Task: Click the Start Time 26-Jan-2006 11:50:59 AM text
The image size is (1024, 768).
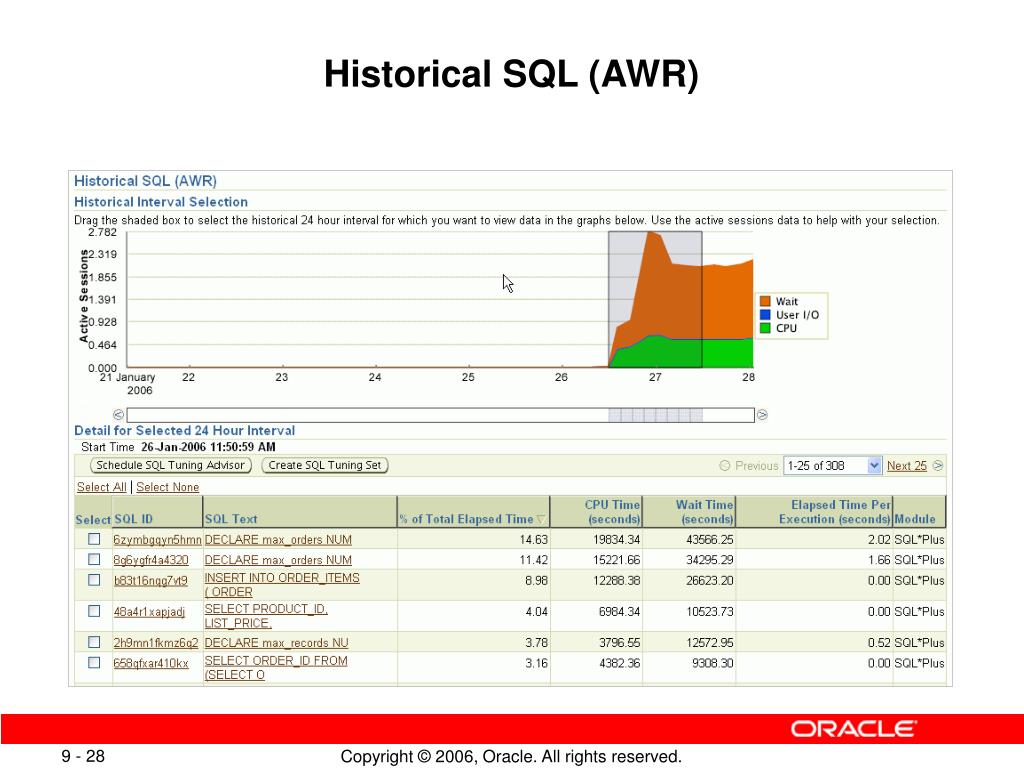Action: pos(178,447)
